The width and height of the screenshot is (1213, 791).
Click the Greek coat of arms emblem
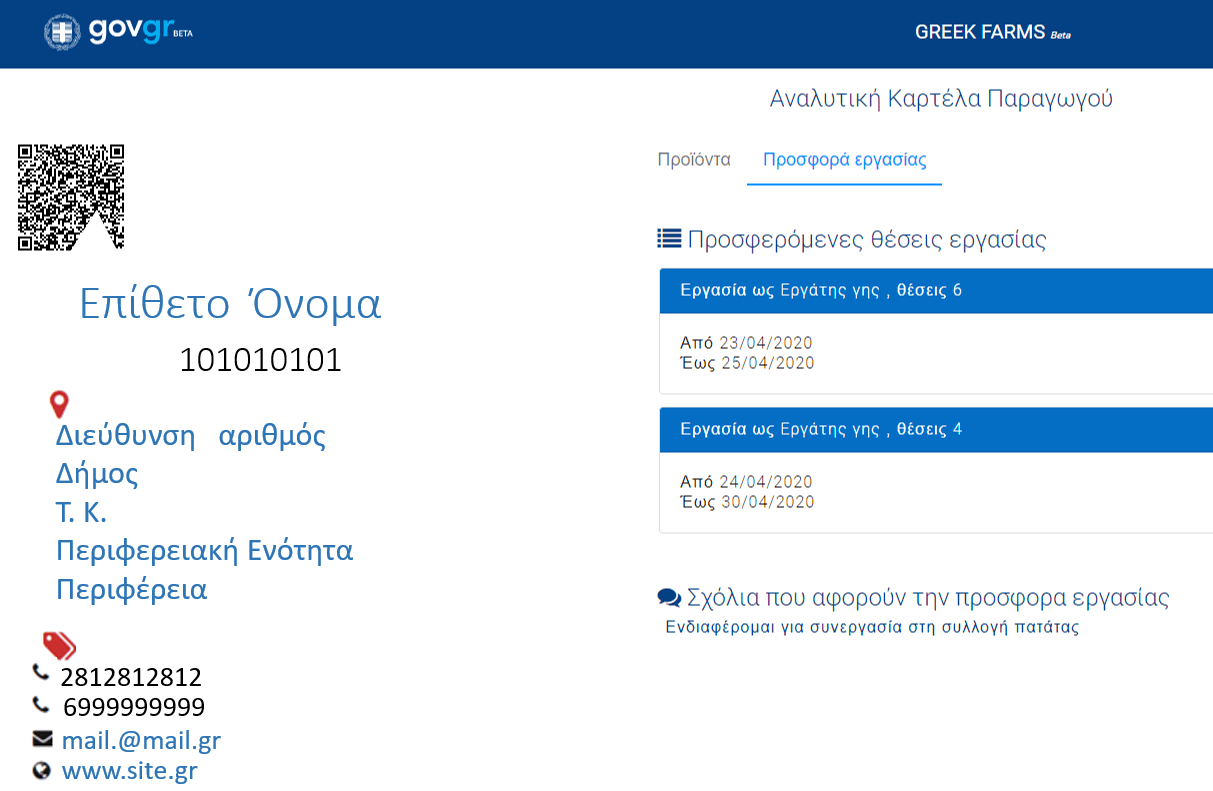pos(62,32)
